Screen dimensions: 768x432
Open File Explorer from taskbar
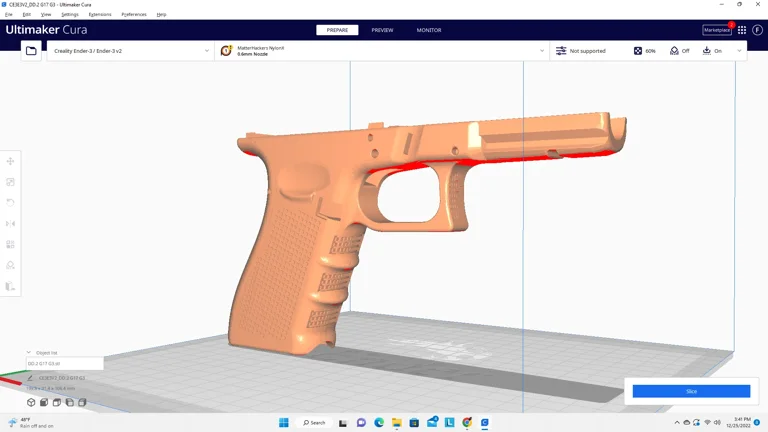[396, 422]
